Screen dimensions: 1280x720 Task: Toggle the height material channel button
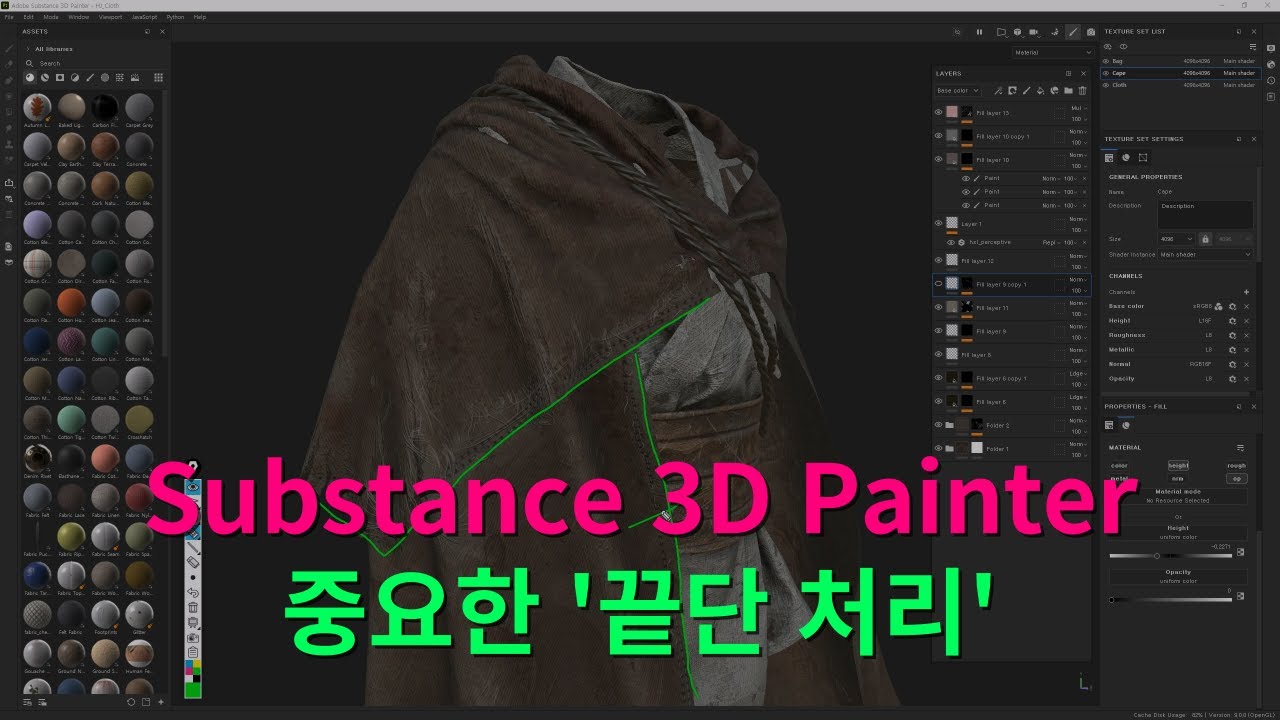click(x=1178, y=465)
